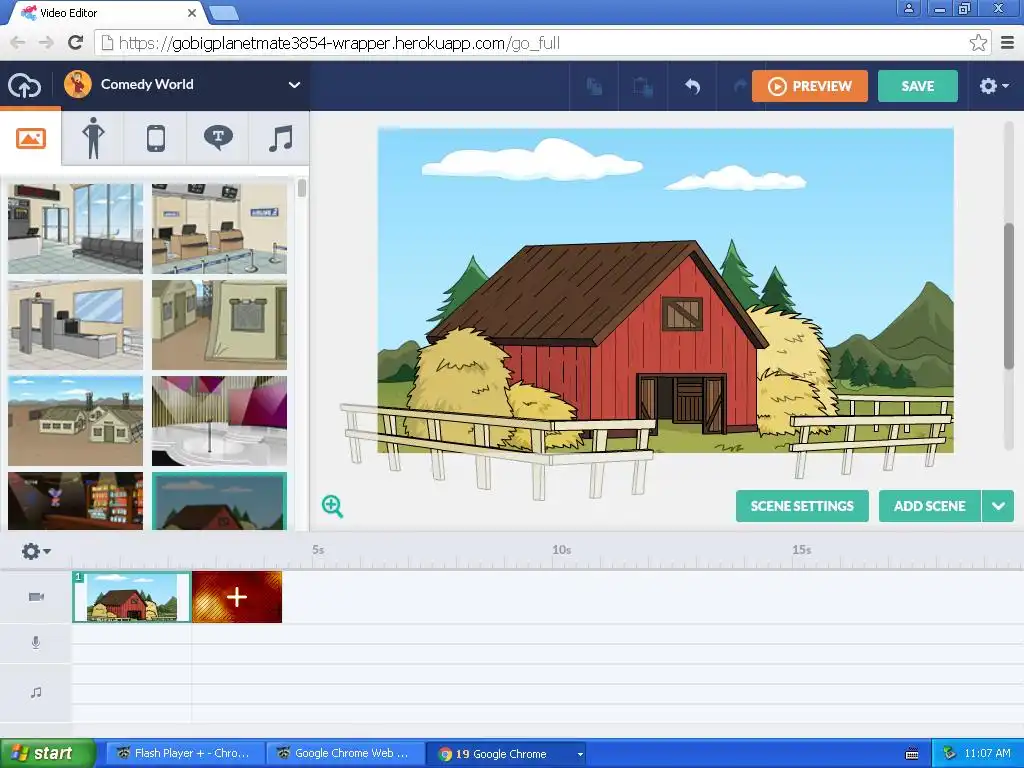Click the video track camera icon
This screenshot has height=768, width=1024.
(37, 597)
